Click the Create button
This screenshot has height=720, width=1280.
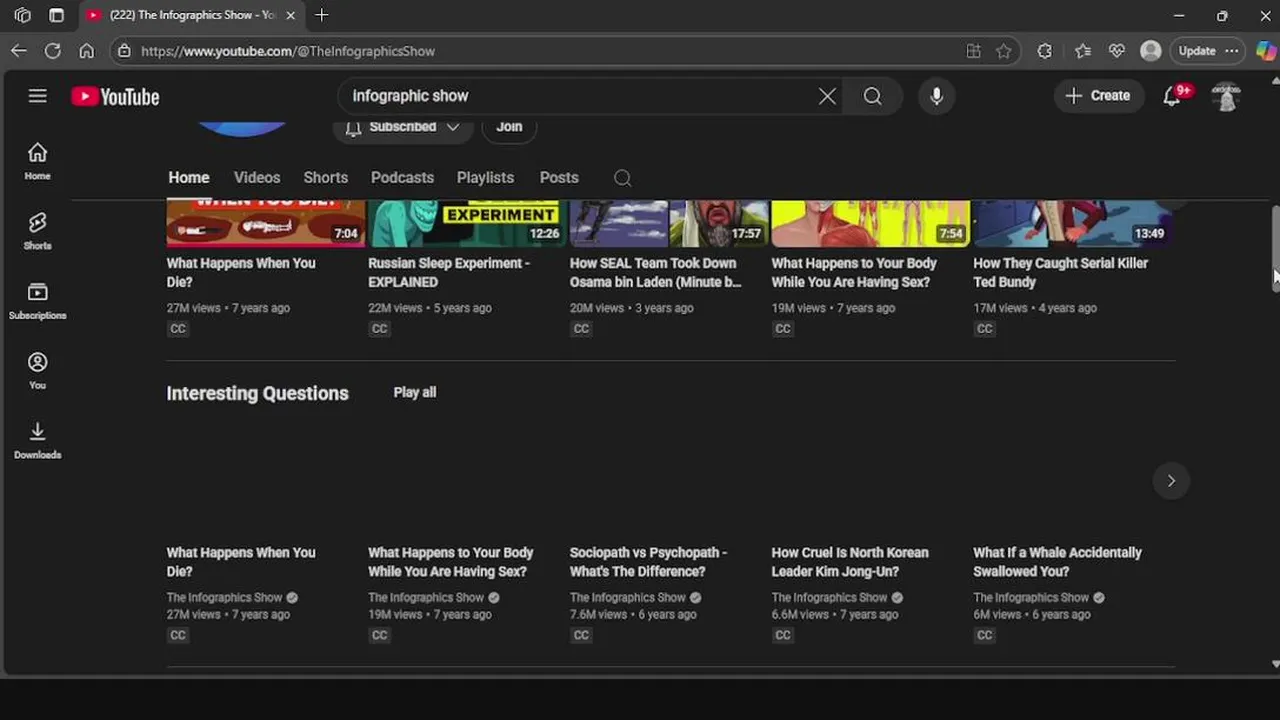point(1098,96)
